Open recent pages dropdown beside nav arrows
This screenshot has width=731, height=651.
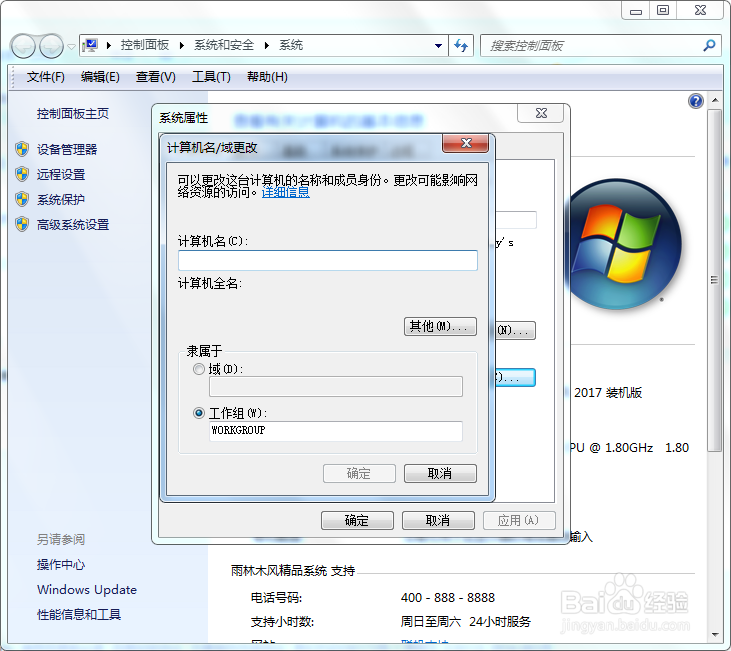[x=71, y=47]
